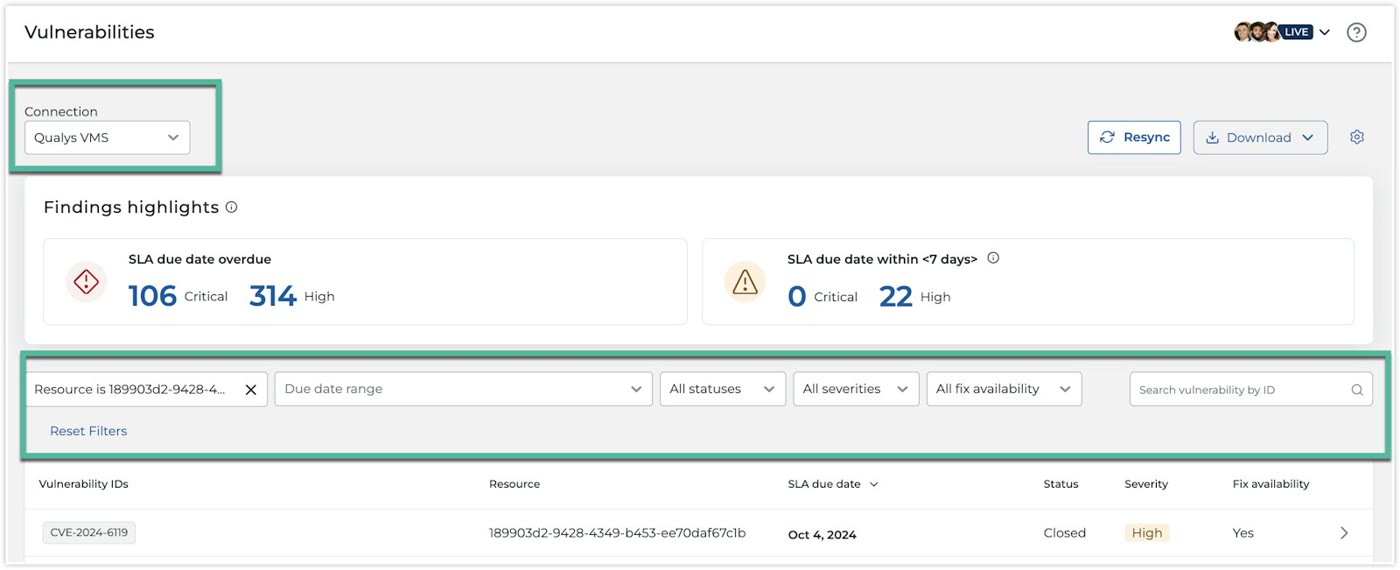The height and width of the screenshot is (570, 1400).
Task: Click the red overdue alert diamond icon
Action: pyautogui.click(x=87, y=282)
